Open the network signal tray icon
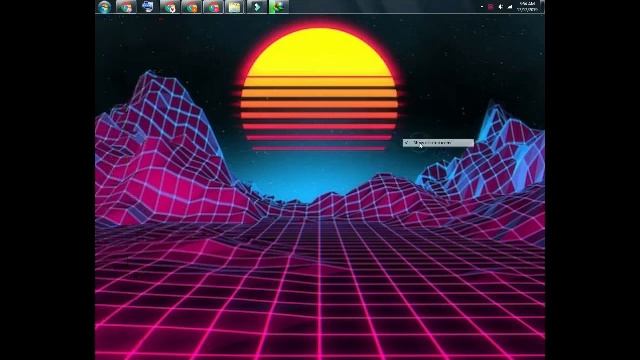The width and height of the screenshot is (640, 360). coord(510,7)
